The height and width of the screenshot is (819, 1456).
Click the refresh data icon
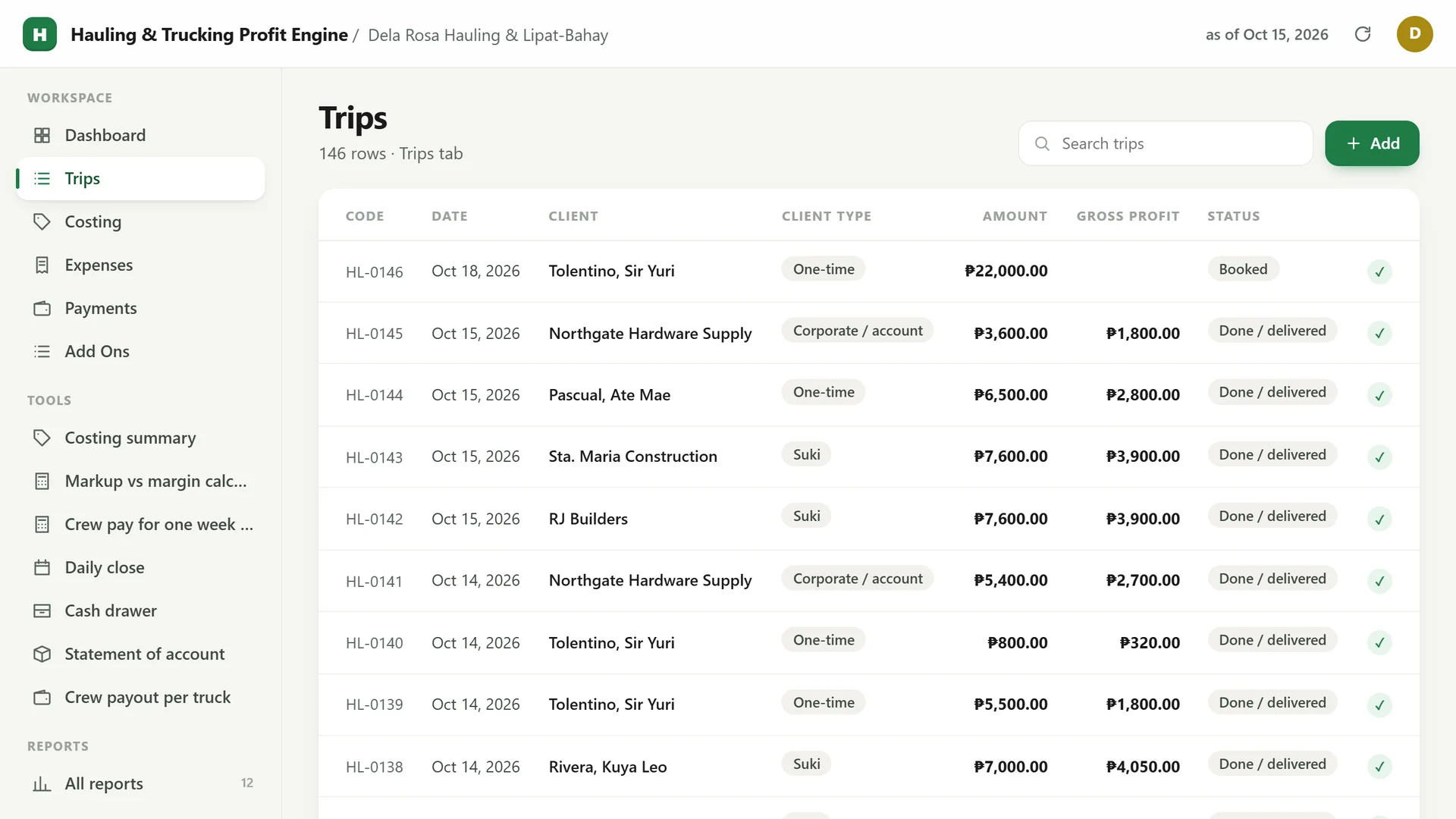pyautogui.click(x=1363, y=34)
